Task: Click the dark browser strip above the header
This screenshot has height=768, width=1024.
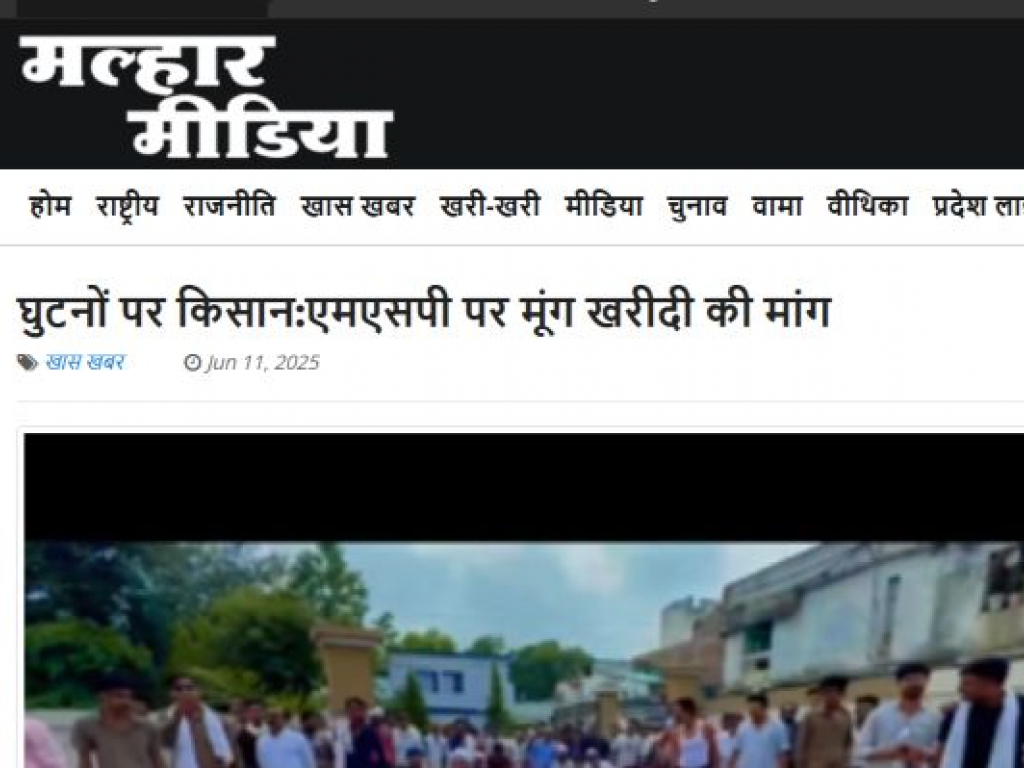Action: (512, 8)
